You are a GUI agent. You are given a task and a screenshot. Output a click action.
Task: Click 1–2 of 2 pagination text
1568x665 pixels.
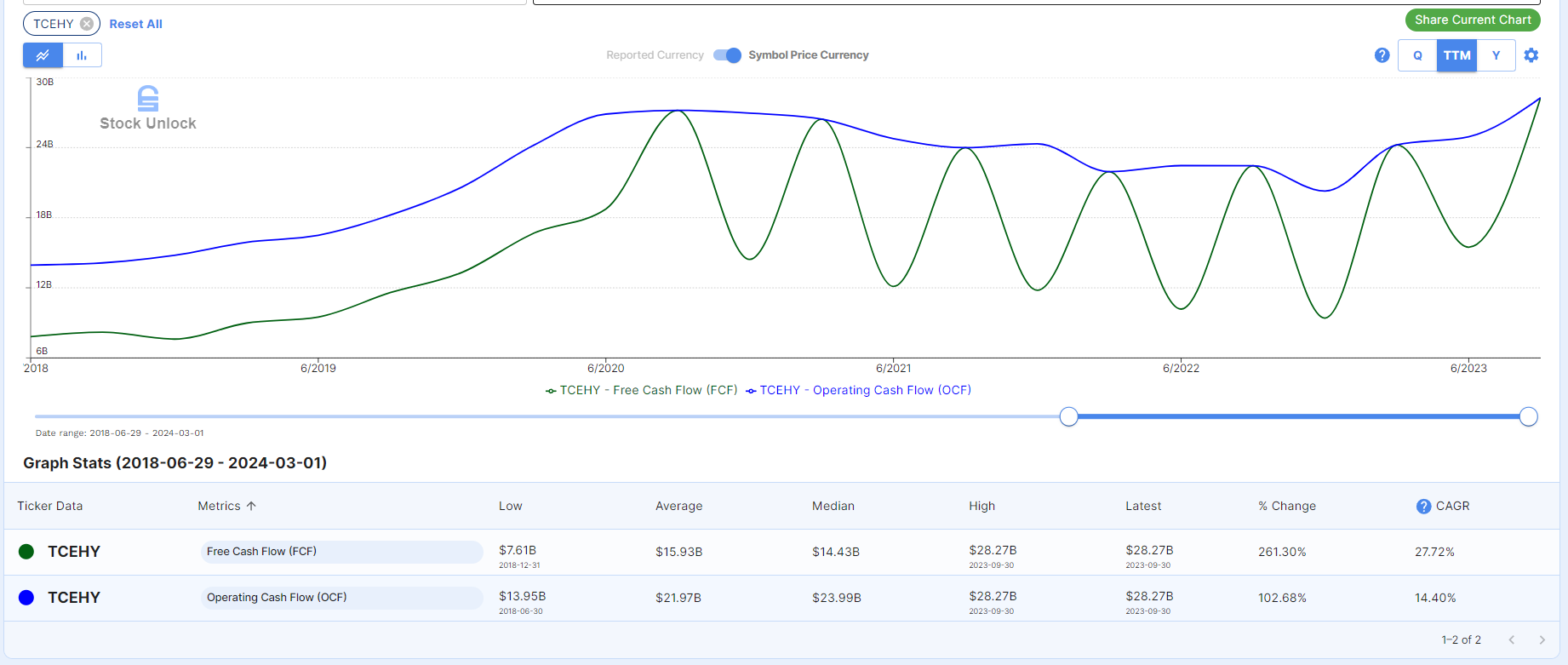pos(1461,639)
